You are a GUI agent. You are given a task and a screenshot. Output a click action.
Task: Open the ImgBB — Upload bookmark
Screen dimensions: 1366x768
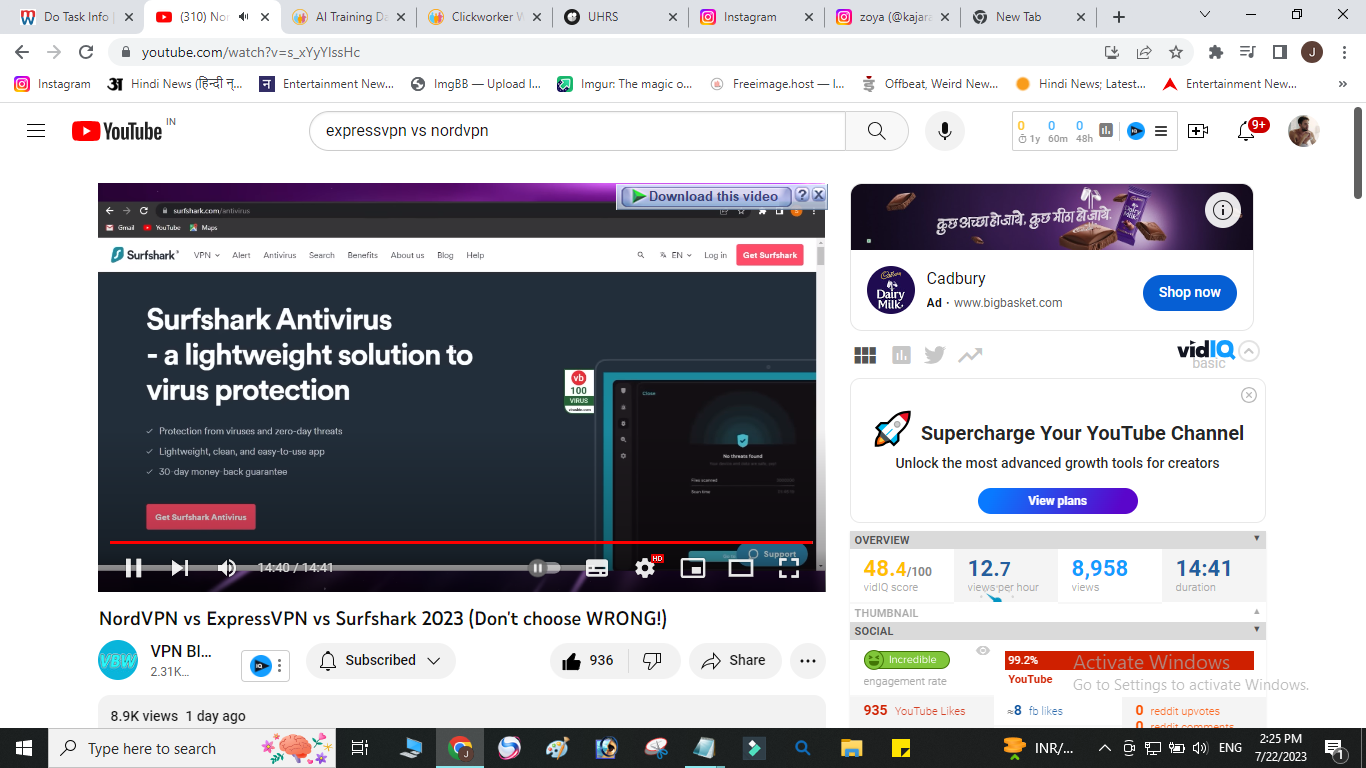pos(475,84)
